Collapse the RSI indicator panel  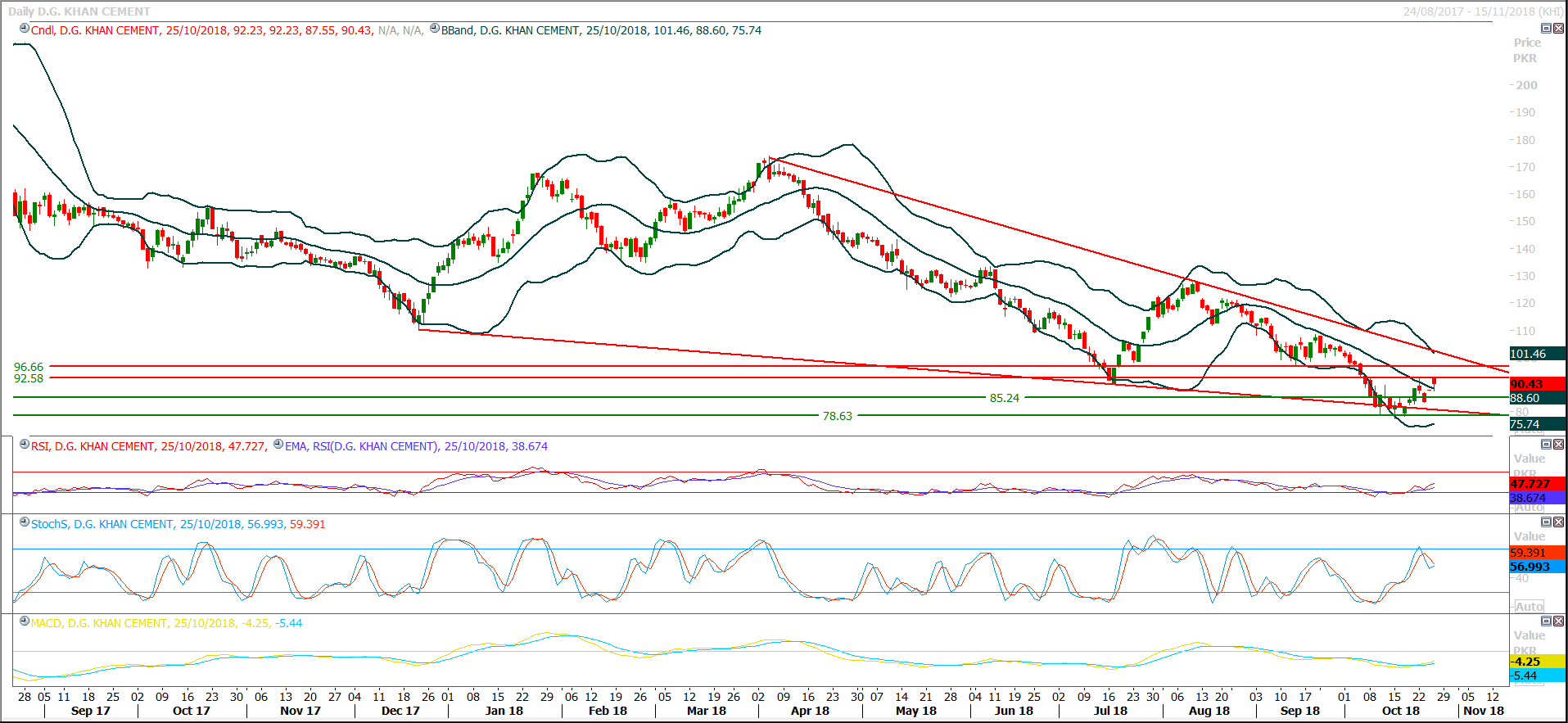click(1546, 445)
